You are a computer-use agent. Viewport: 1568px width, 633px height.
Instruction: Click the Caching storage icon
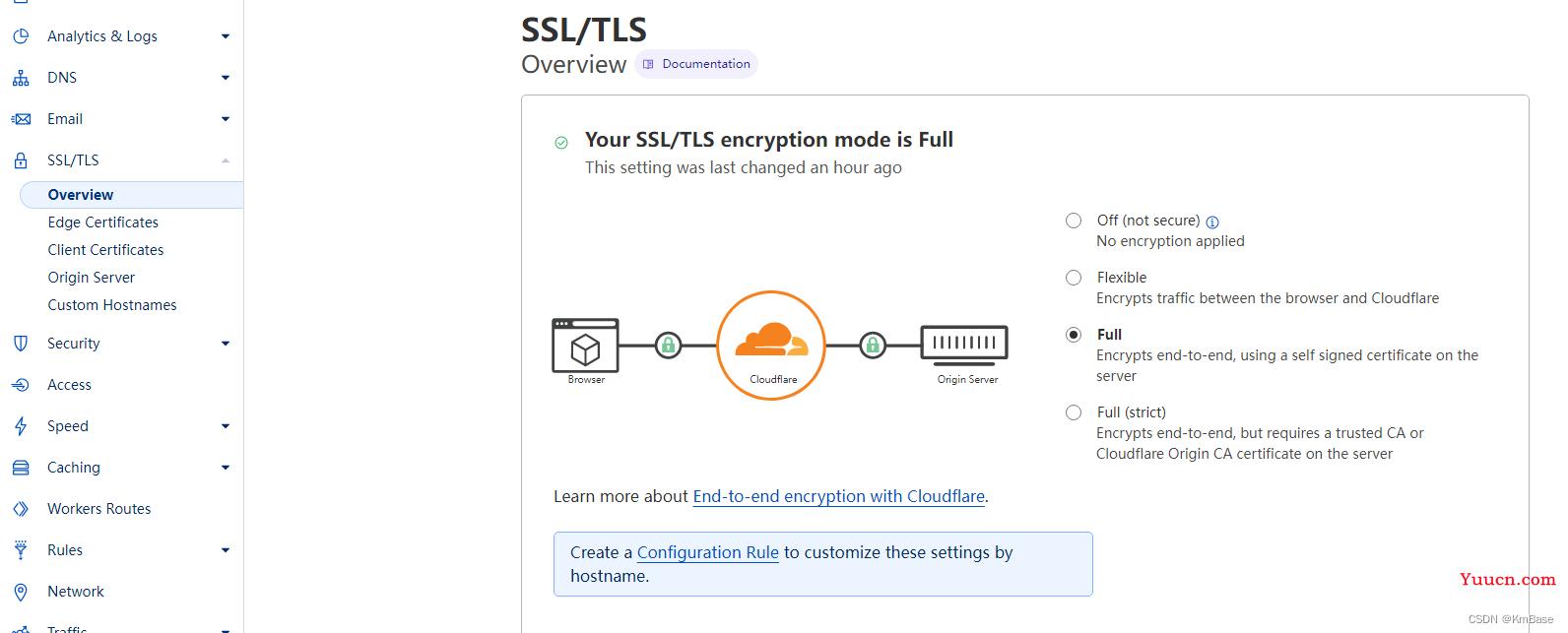point(21,468)
